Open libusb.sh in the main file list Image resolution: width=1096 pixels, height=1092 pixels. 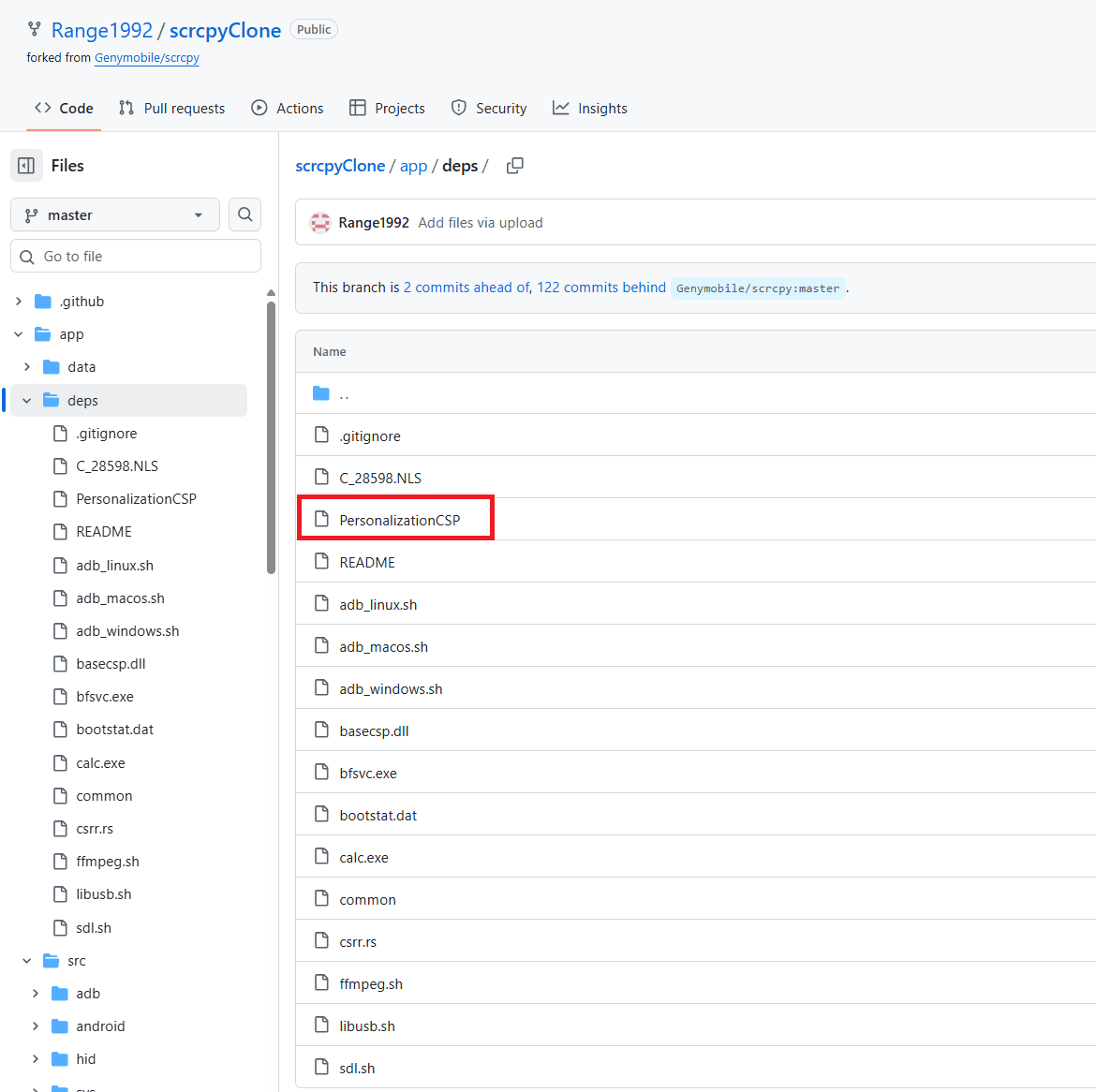pyautogui.click(x=367, y=1026)
